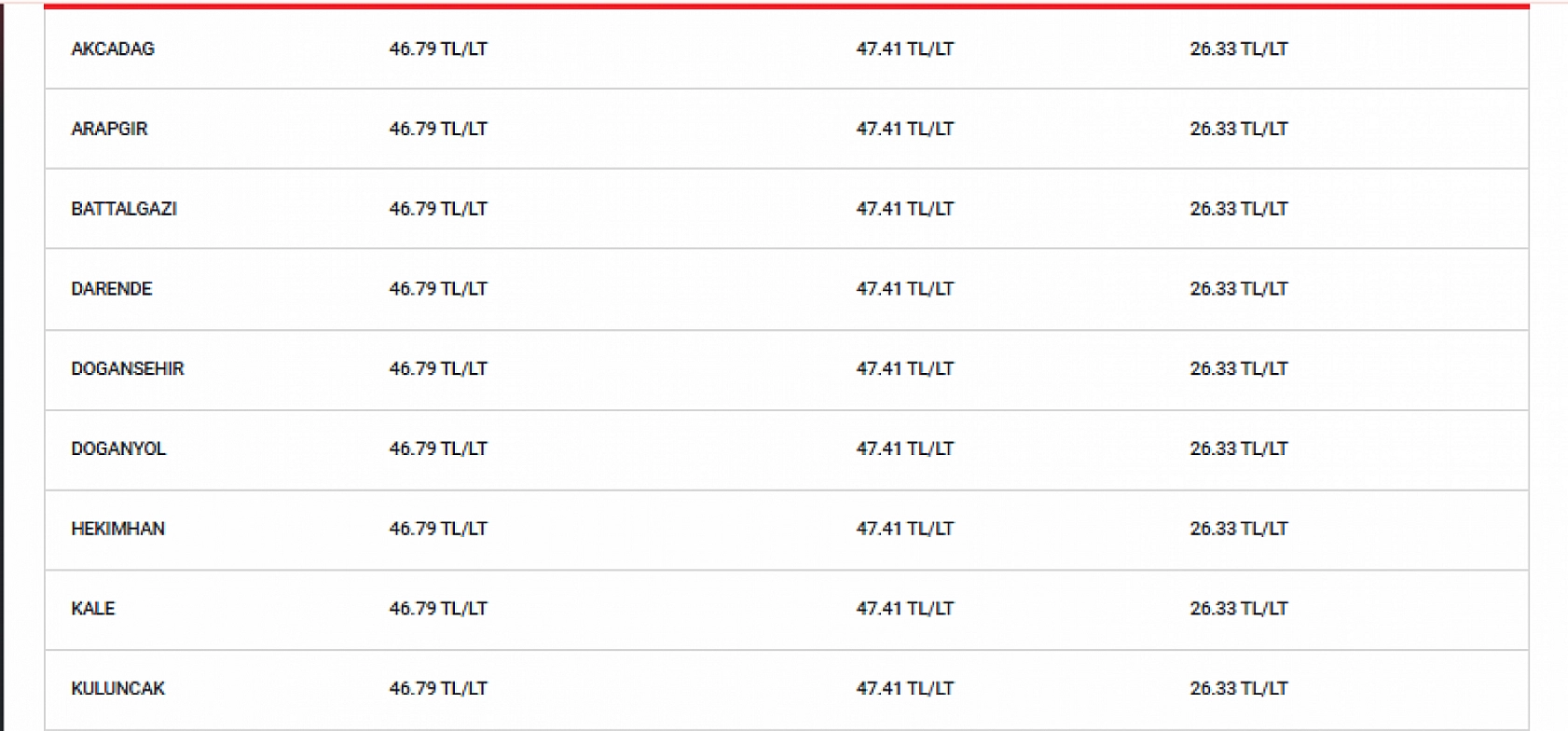
Task: Select the DOGANYOL row label
Action: [x=118, y=449]
